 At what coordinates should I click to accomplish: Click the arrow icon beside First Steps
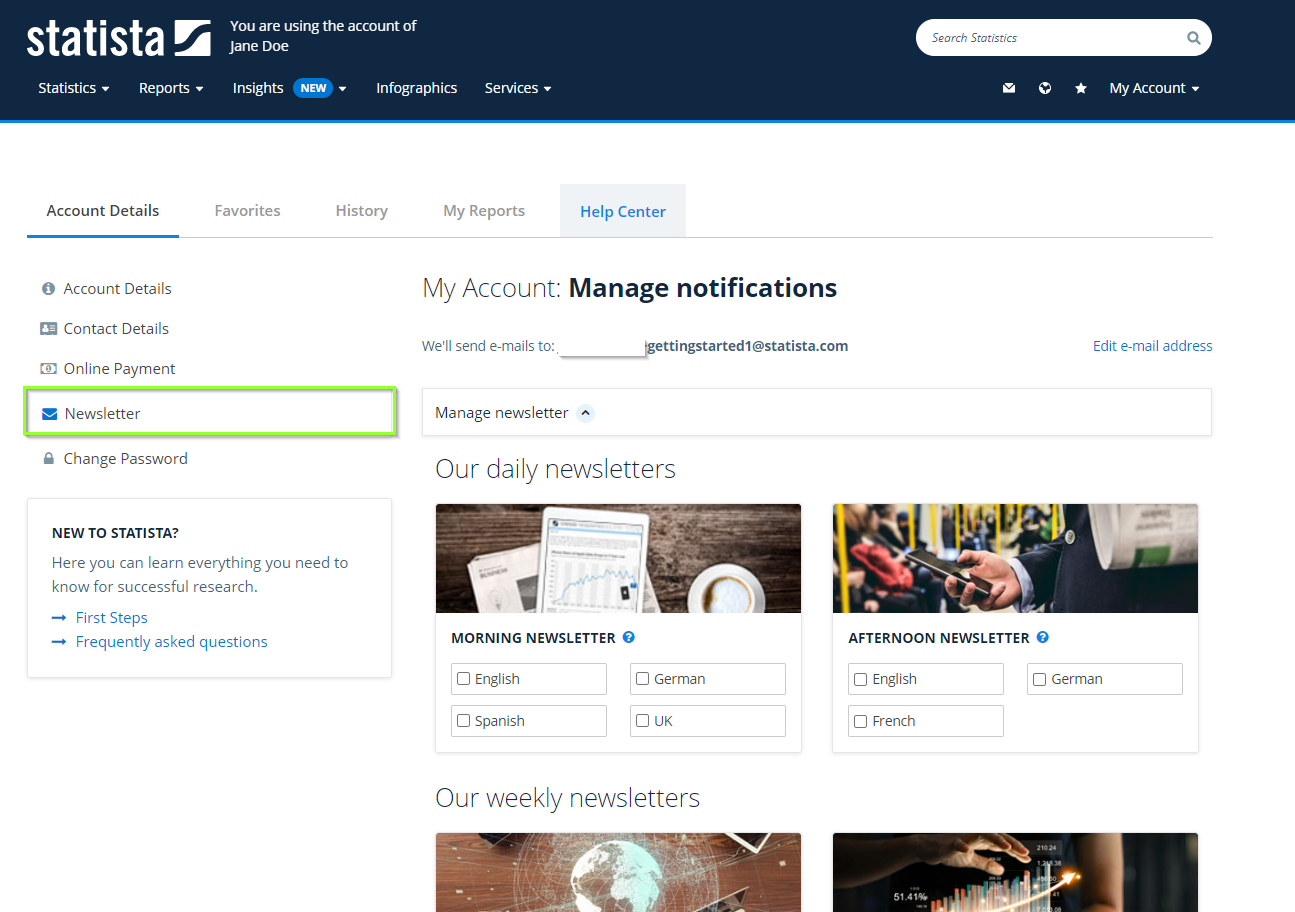(59, 618)
